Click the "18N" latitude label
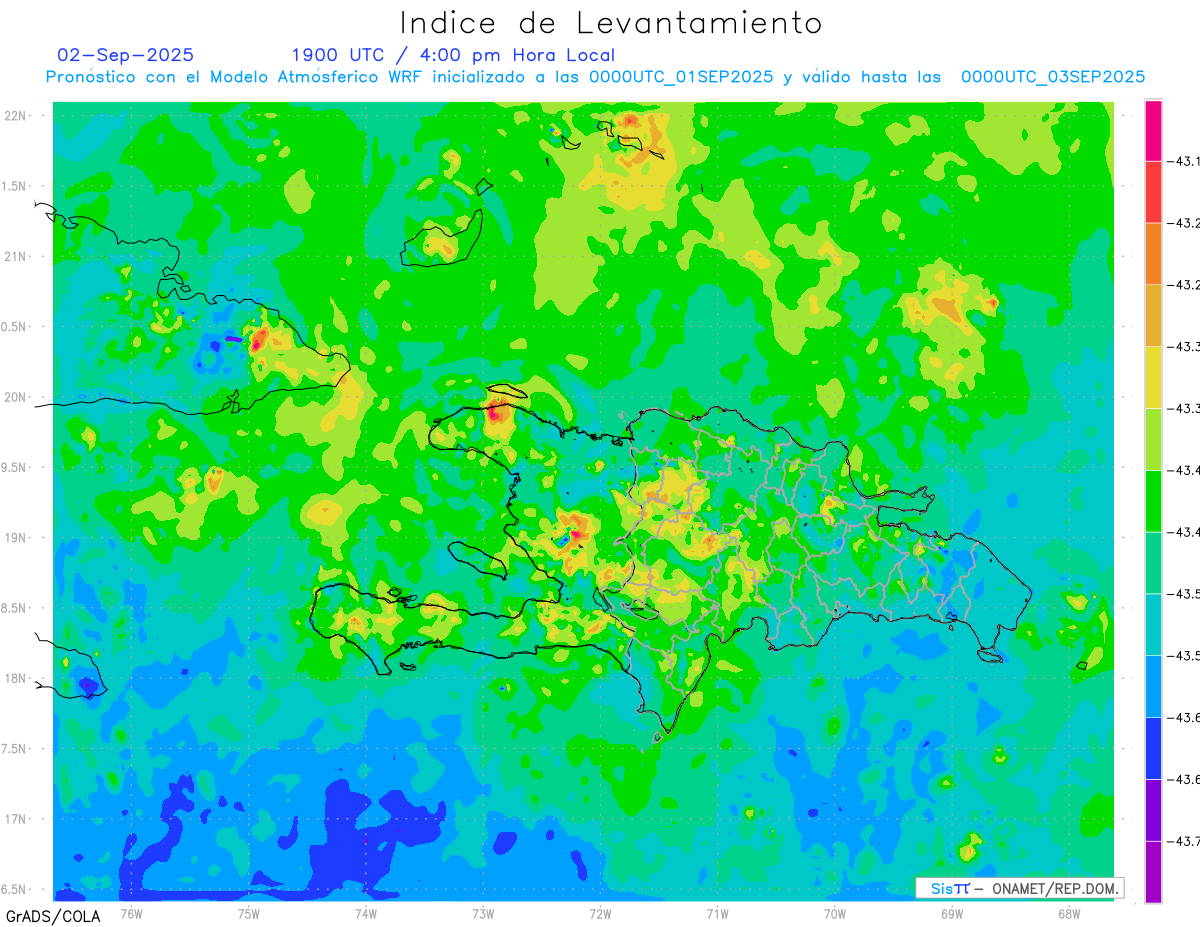This screenshot has height=927, width=1200. pos(17,678)
